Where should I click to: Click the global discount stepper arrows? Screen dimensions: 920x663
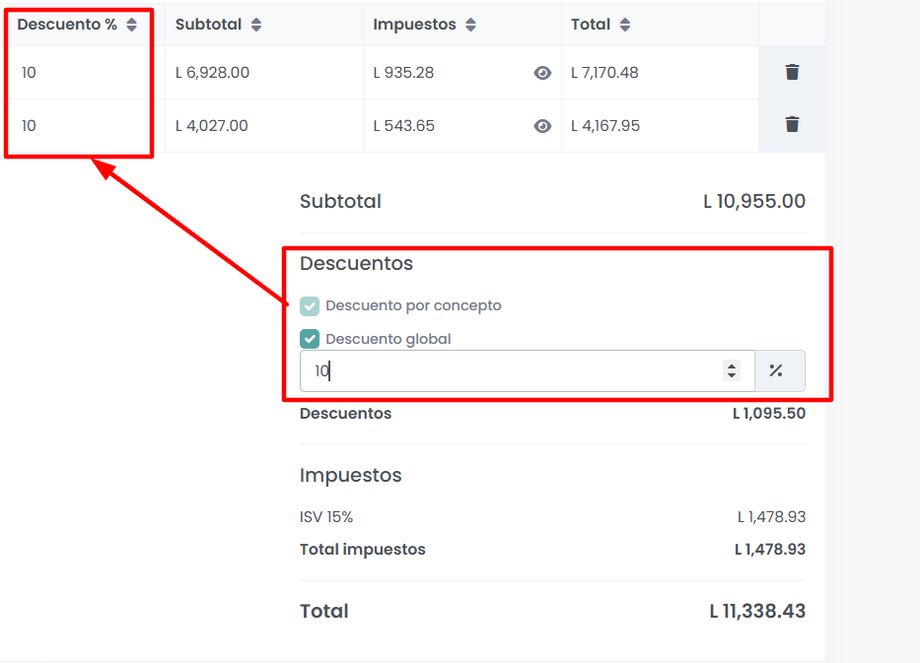tap(732, 371)
